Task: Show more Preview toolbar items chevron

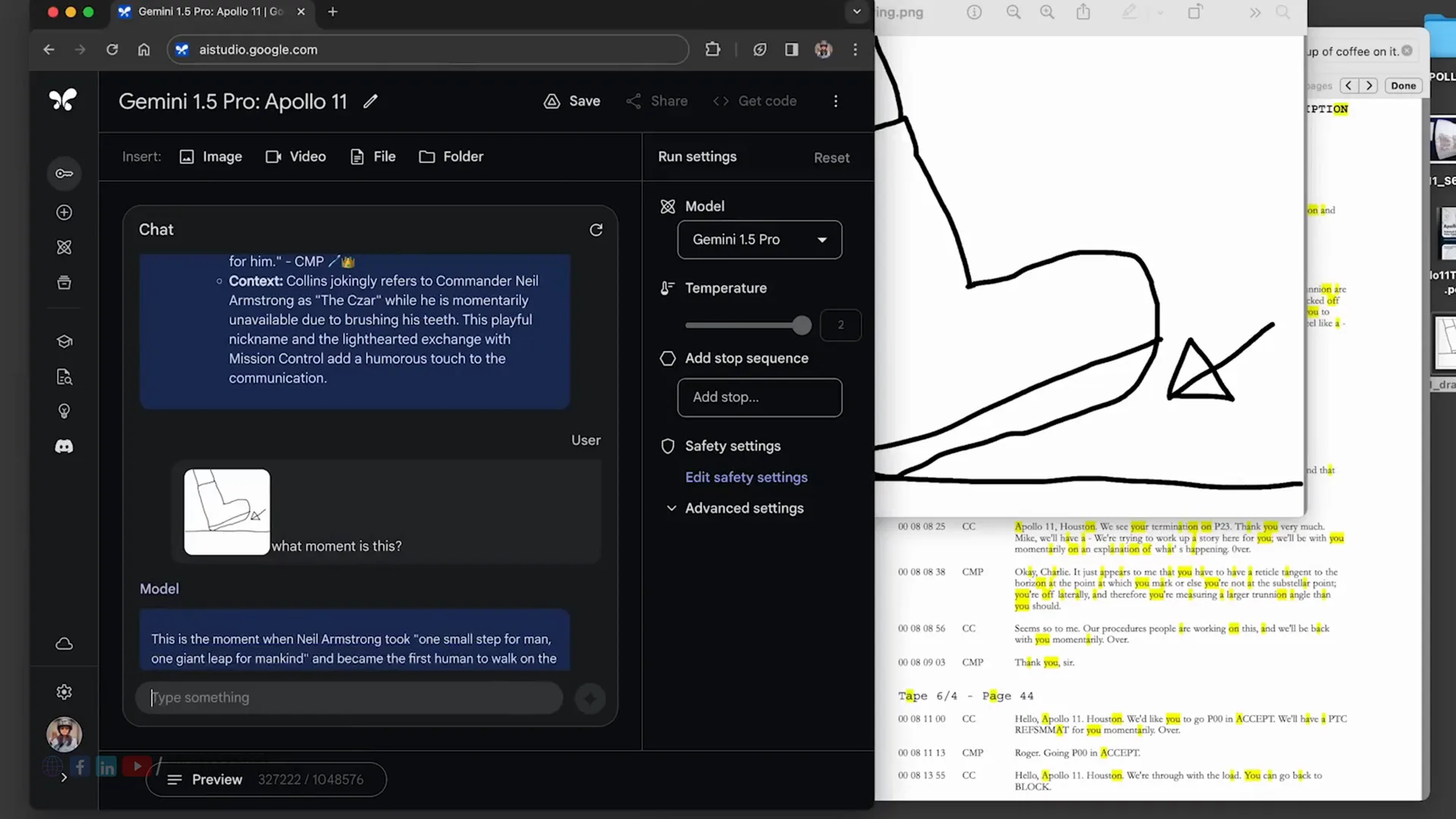Action: click(1255, 12)
